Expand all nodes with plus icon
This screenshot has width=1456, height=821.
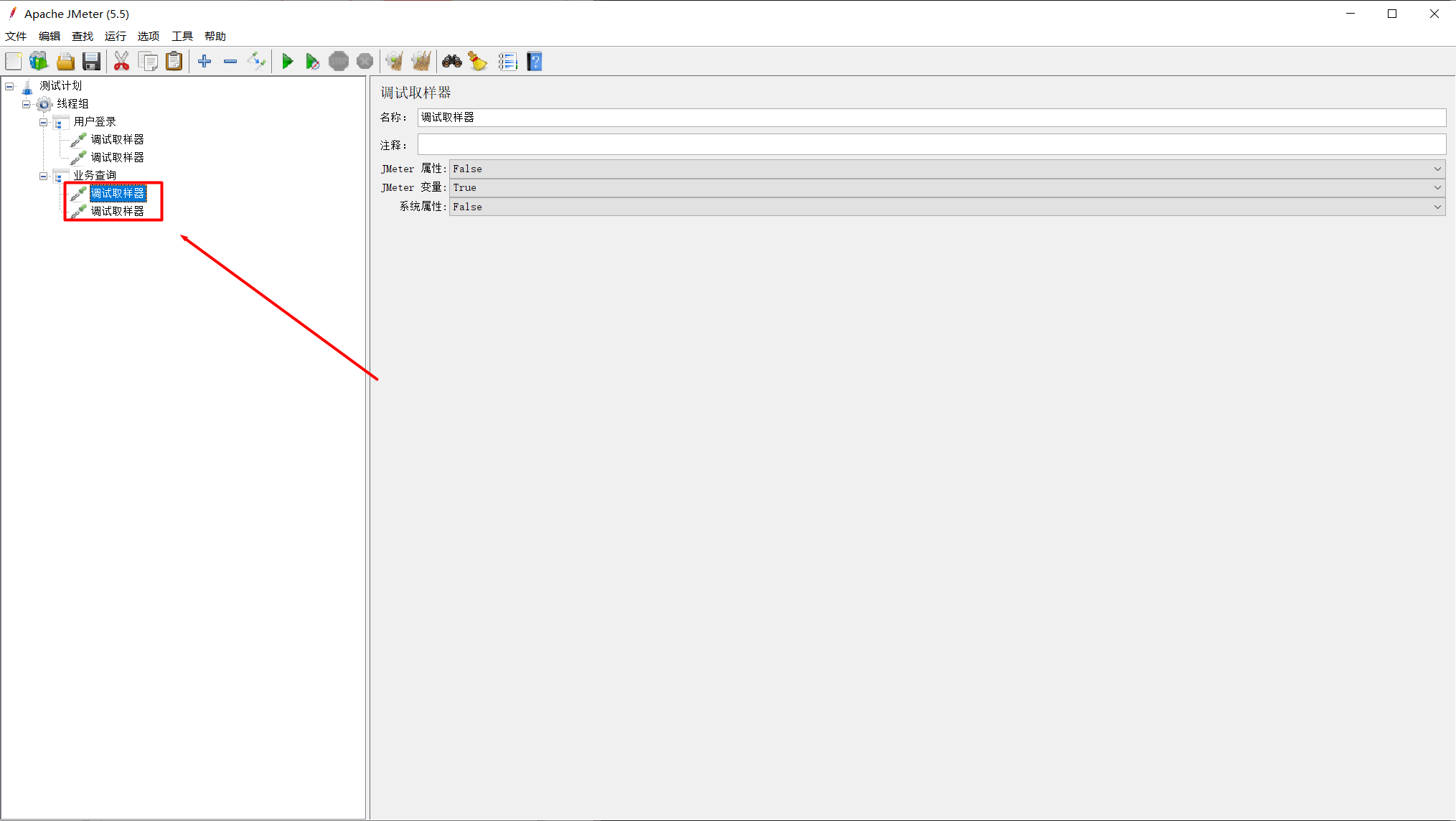tap(205, 62)
